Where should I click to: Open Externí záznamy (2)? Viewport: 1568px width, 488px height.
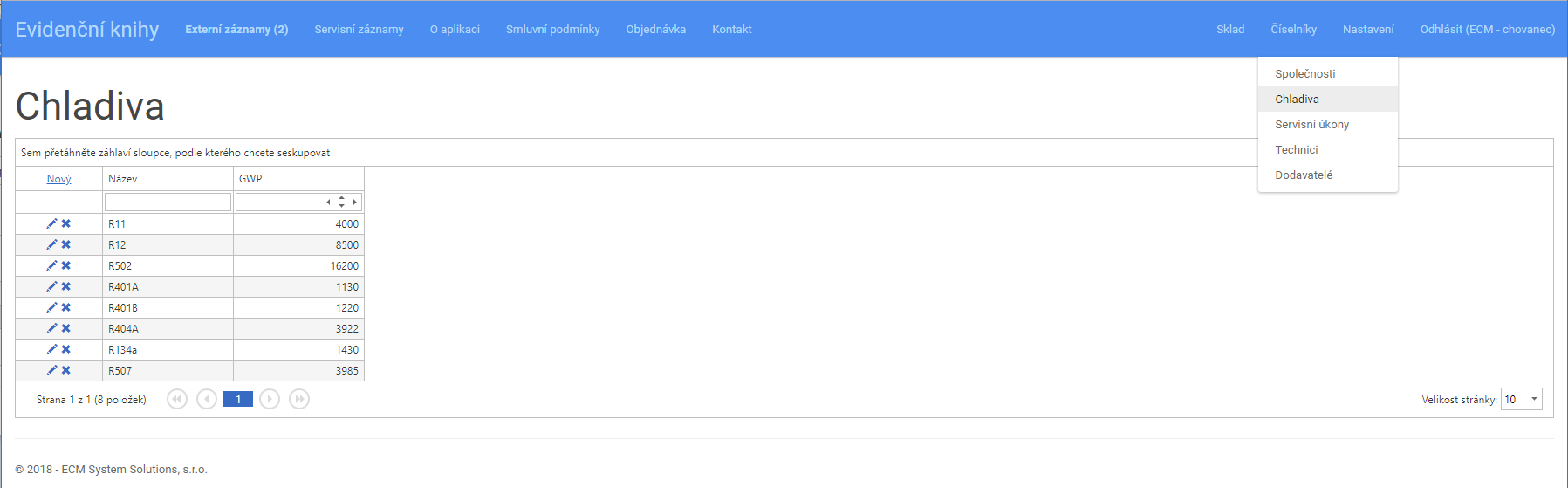pos(236,29)
